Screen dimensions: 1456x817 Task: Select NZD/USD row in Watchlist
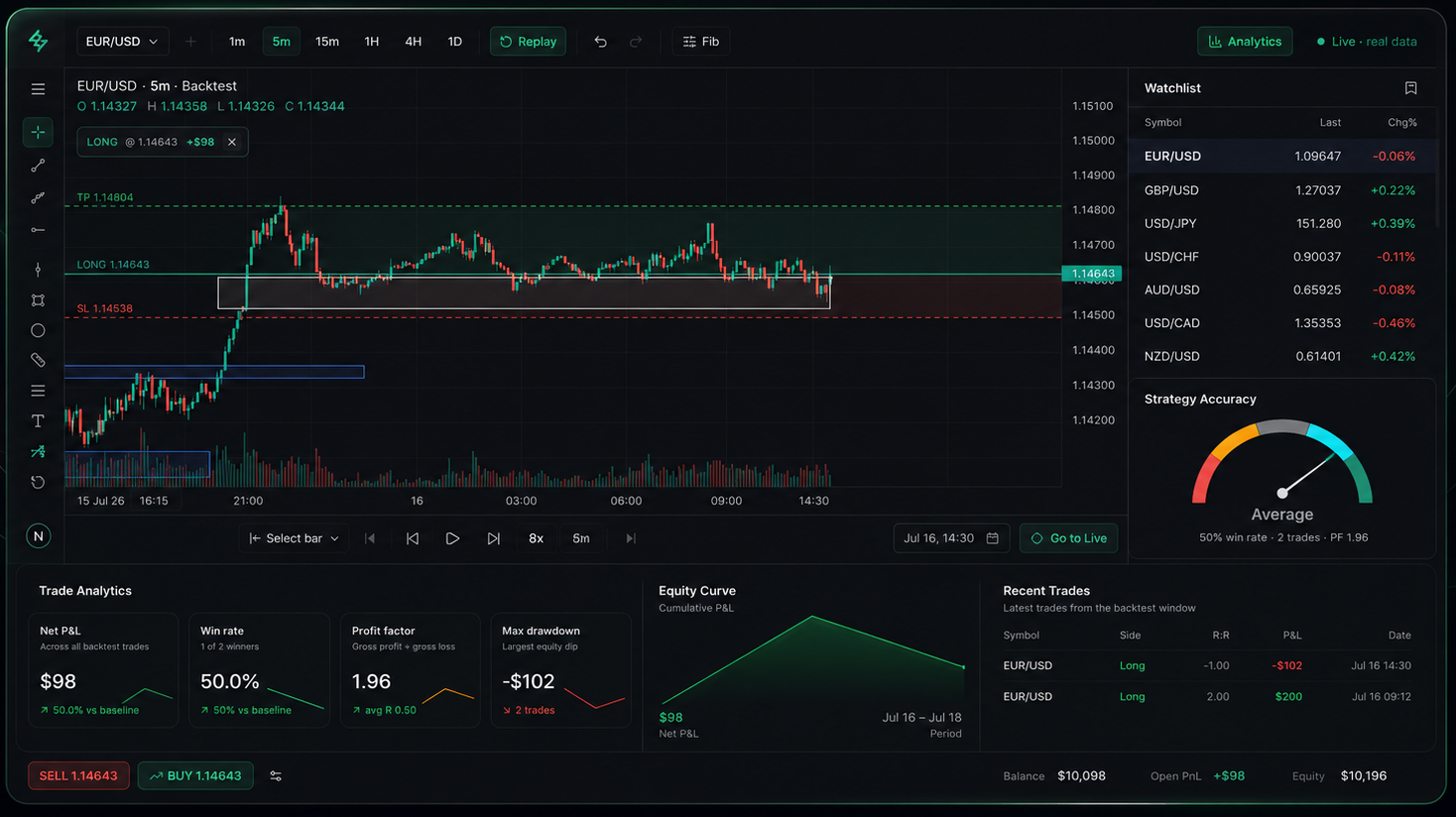[x=1281, y=356]
